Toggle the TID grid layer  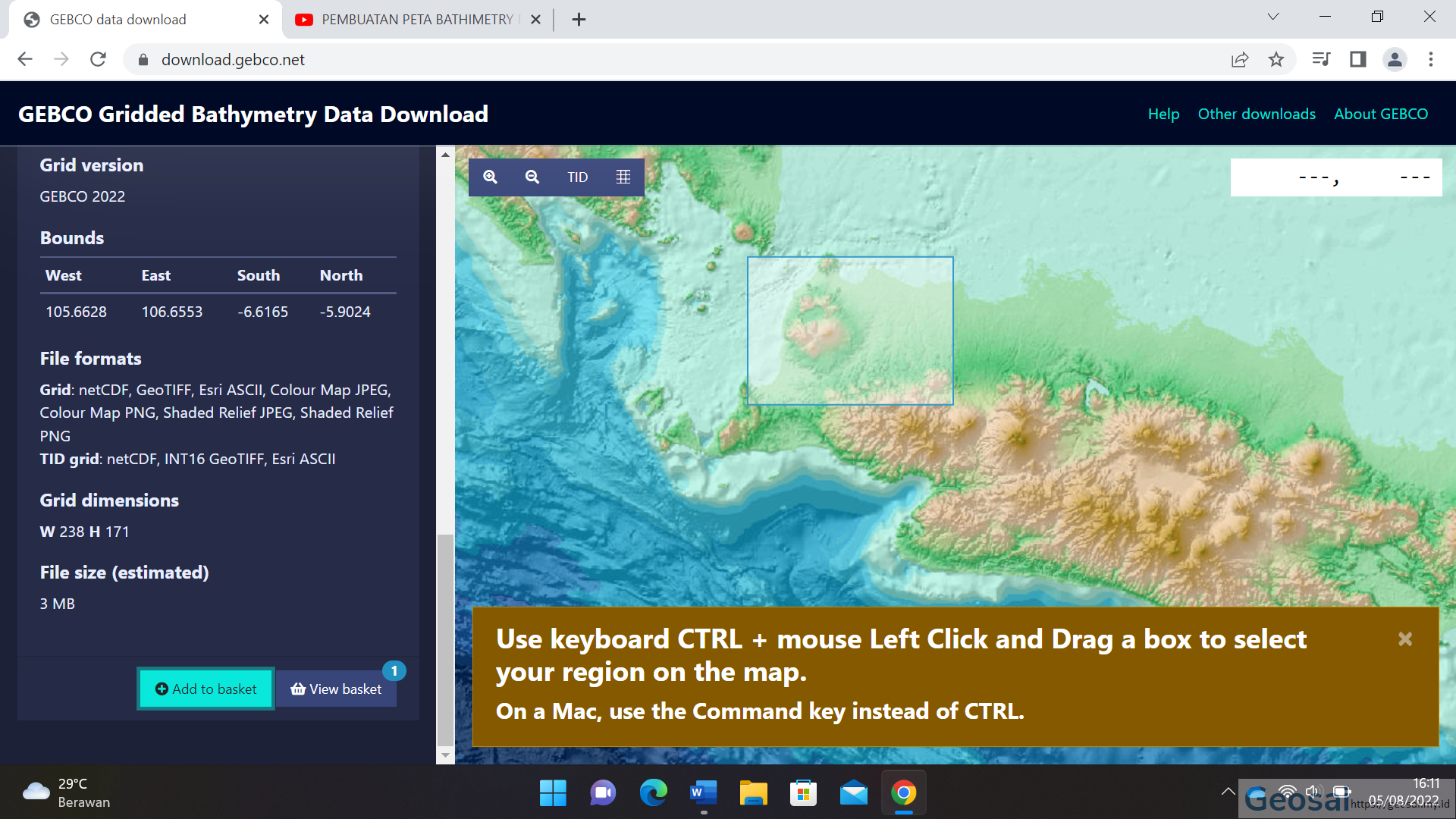577,177
